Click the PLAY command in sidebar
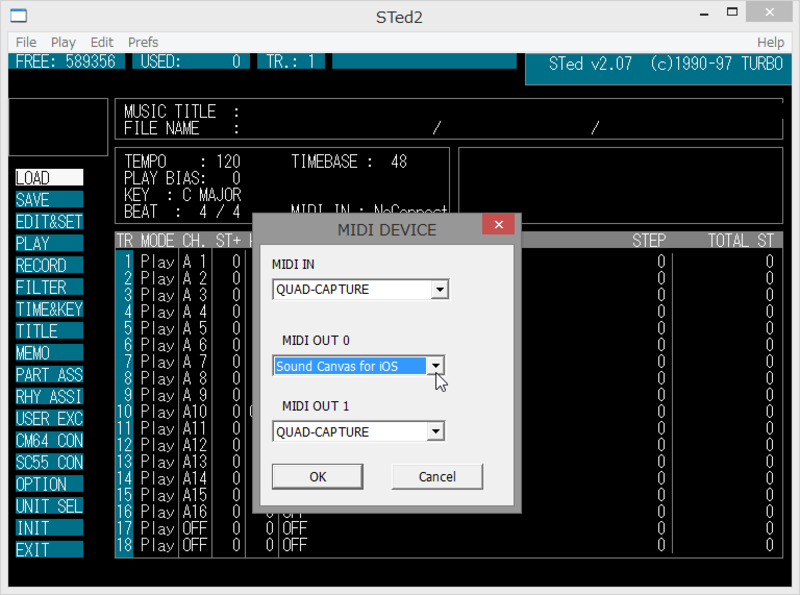This screenshot has height=595, width=800. click(x=49, y=243)
